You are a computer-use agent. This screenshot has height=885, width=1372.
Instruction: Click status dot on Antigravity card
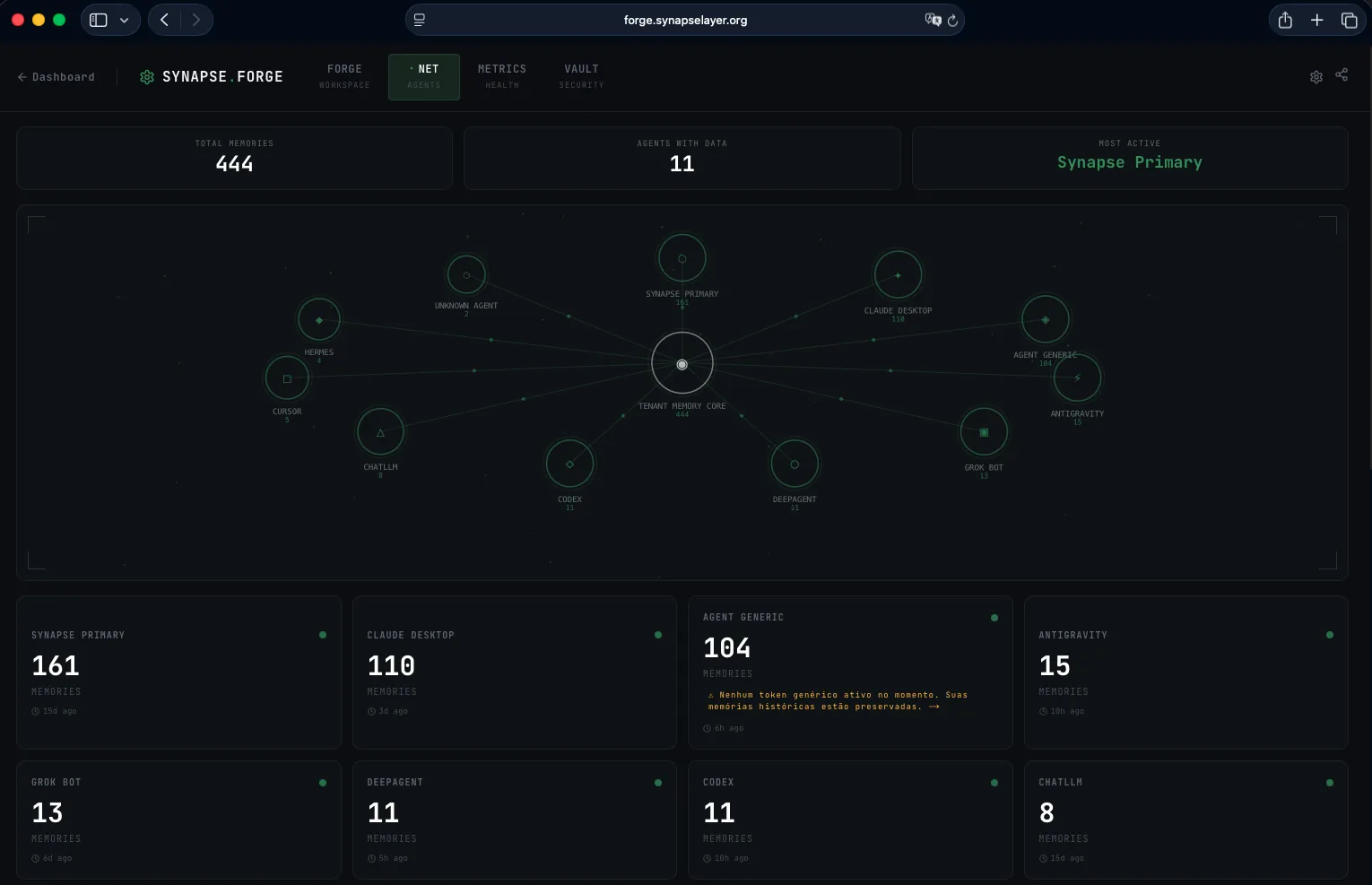pyautogui.click(x=1330, y=635)
